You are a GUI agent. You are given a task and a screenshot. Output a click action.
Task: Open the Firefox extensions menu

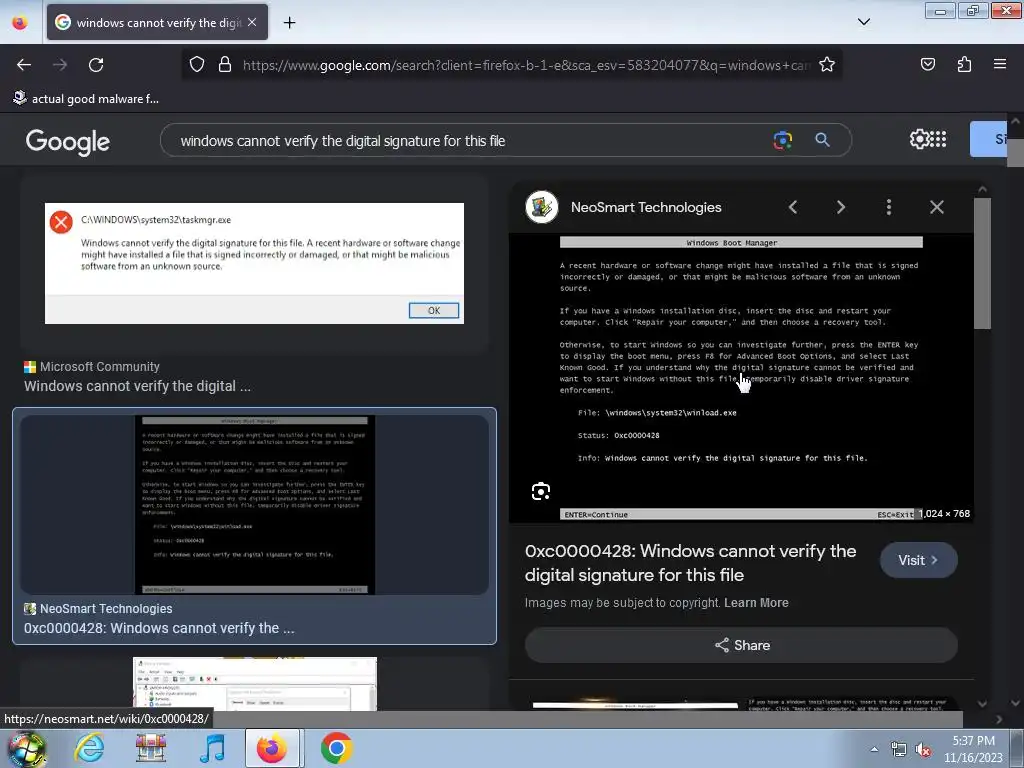click(x=964, y=64)
